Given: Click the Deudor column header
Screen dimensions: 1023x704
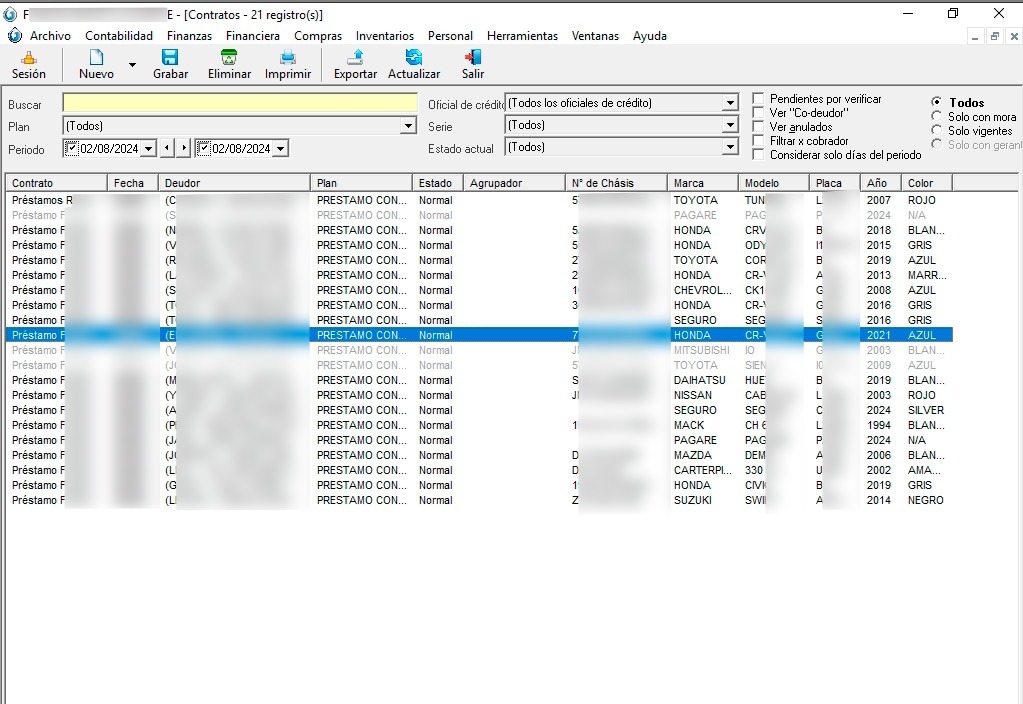Looking at the screenshot, I should (233, 183).
